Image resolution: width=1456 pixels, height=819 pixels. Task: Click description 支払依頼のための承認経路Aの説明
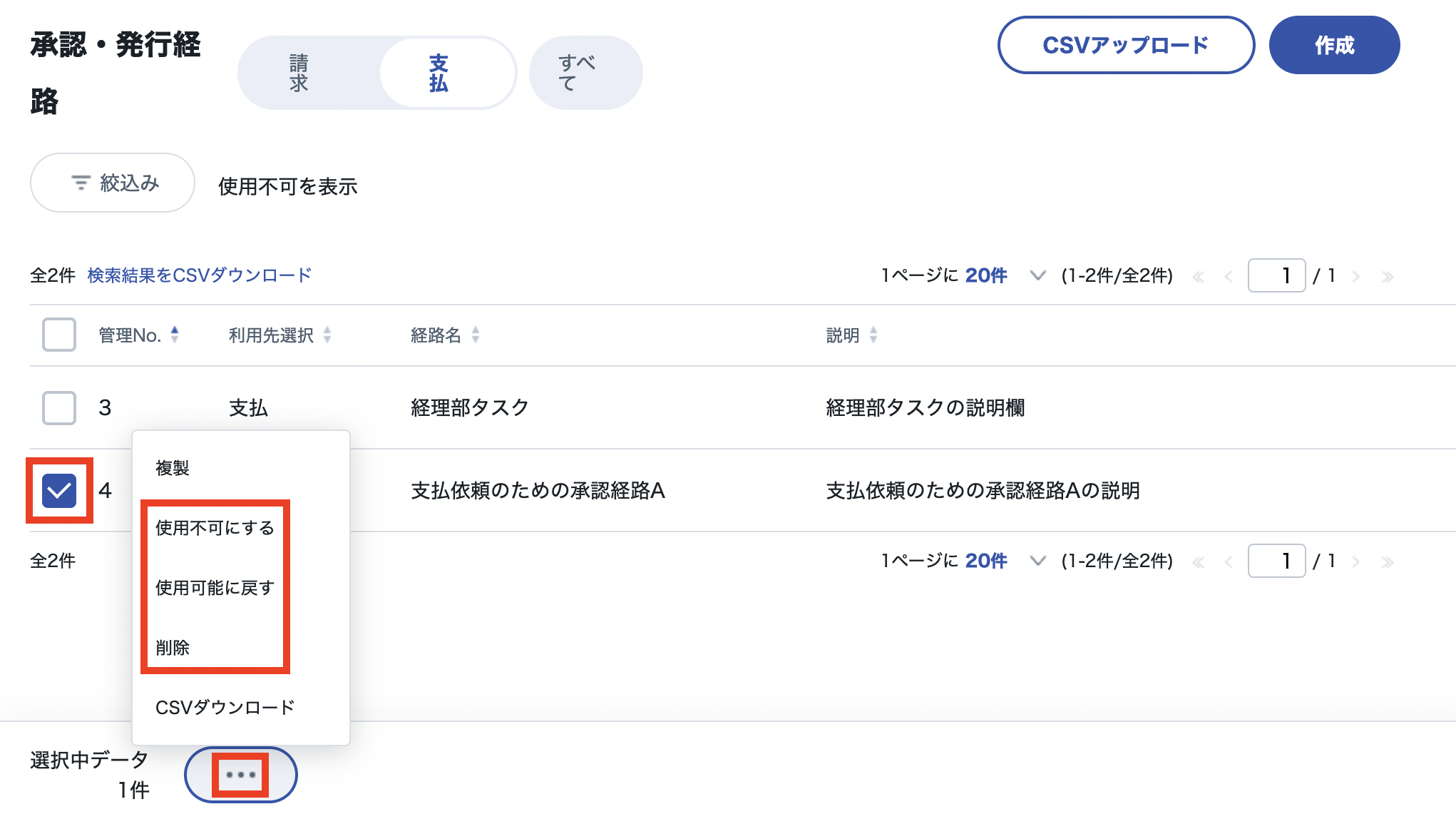[x=983, y=490]
